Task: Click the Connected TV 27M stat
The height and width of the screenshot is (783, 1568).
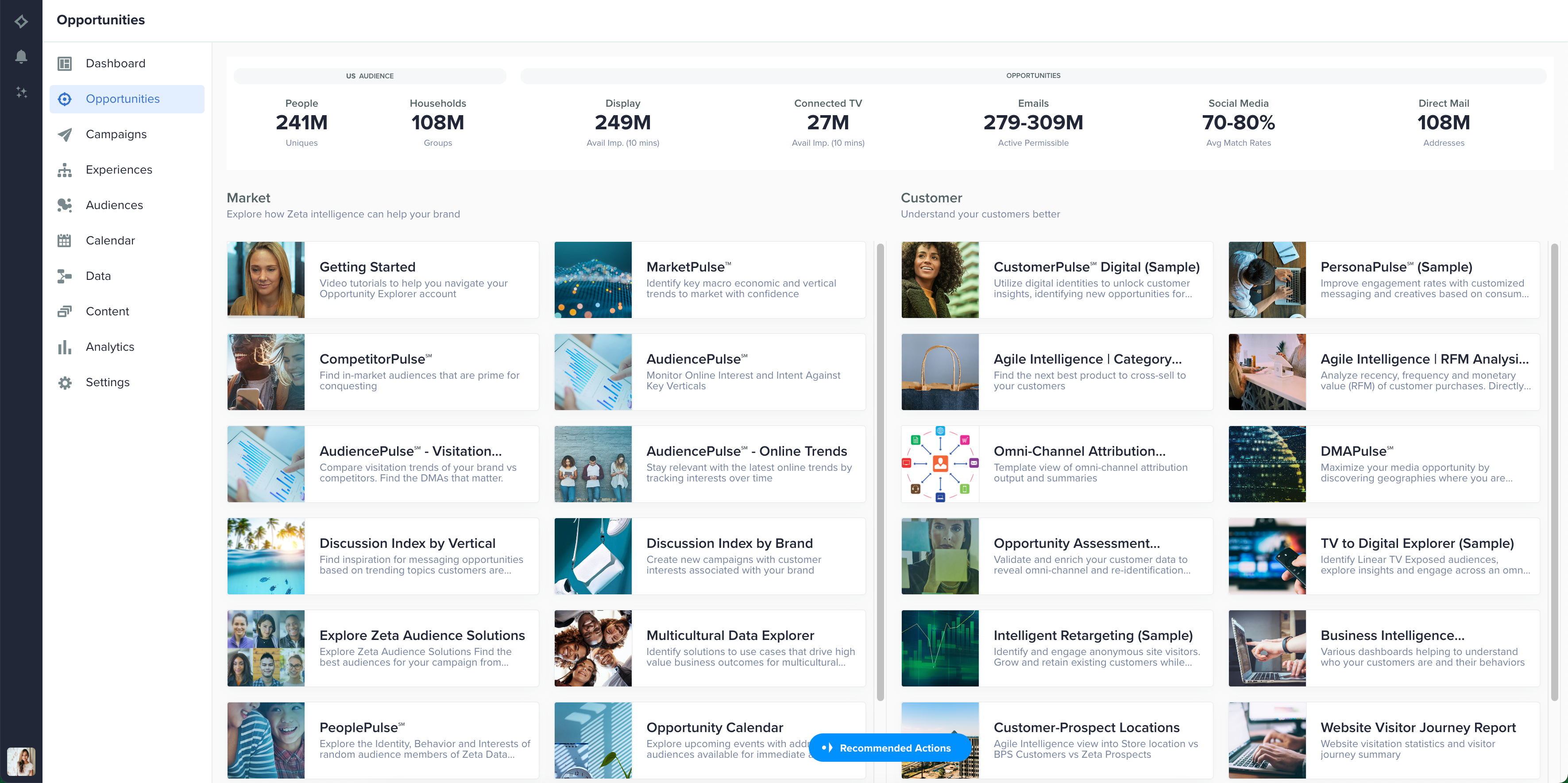Action: (x=828, y=124)
